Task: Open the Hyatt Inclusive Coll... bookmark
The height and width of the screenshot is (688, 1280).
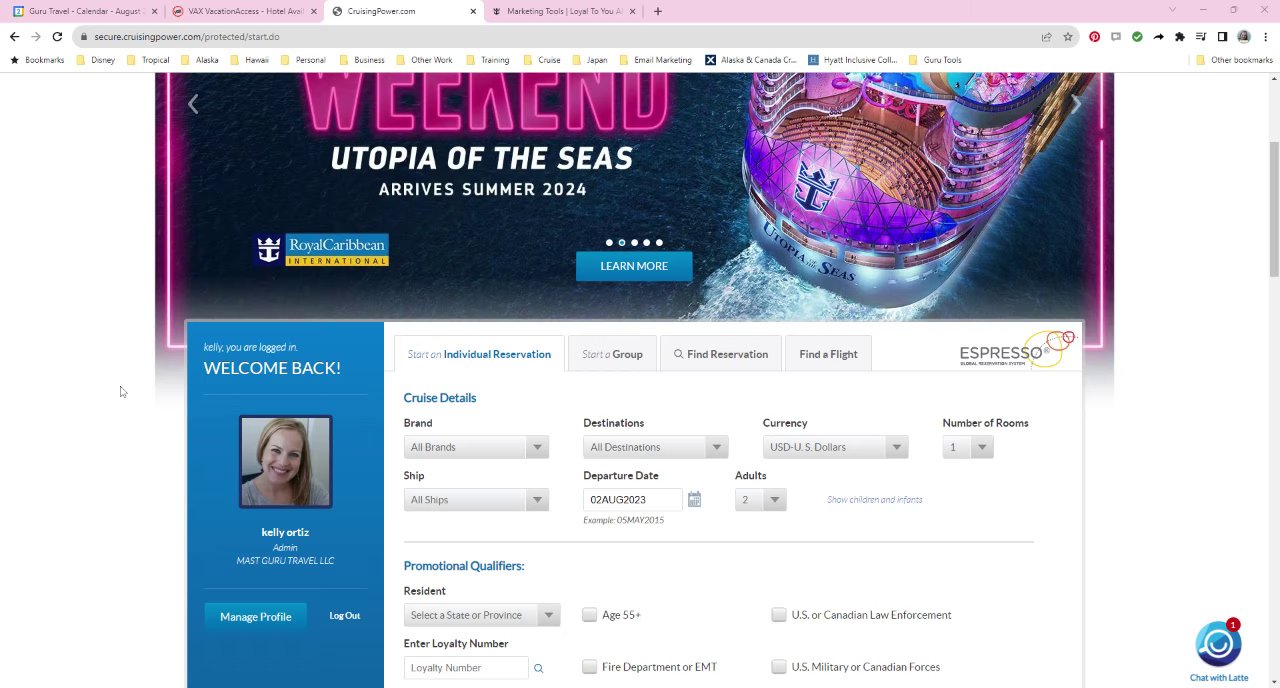Action: click(x=853, y=60)
